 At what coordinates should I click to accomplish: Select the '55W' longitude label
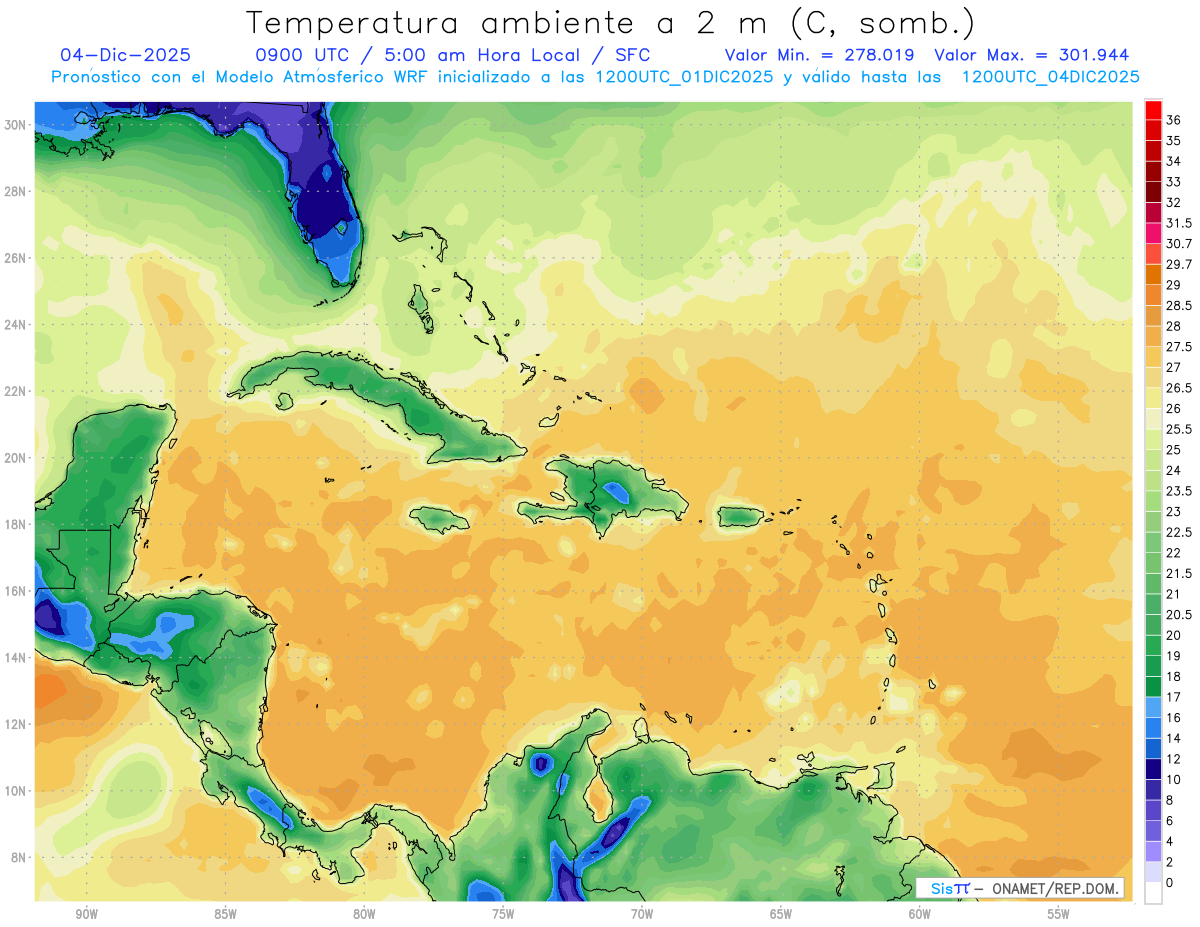point(1059,914)
